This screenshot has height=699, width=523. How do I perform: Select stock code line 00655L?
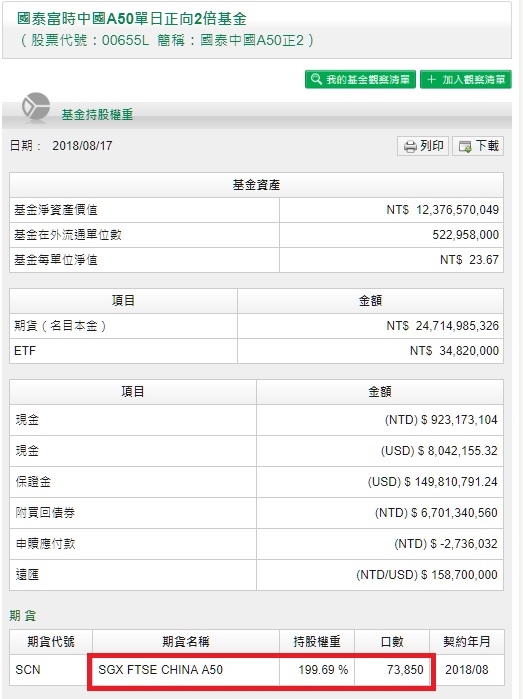(166, 41)
